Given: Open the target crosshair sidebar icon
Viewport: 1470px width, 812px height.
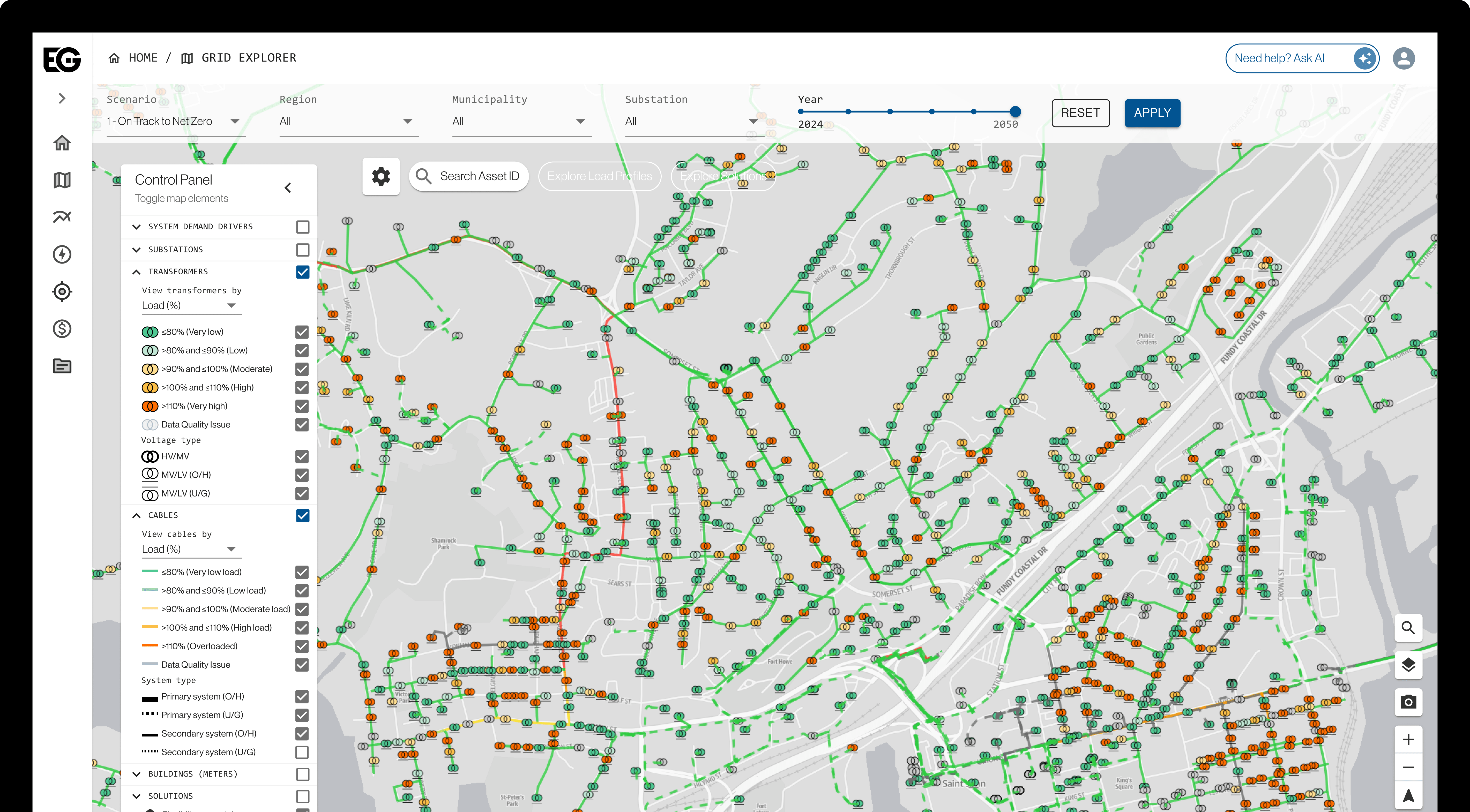Looking at the screenshot, I should [62, 292].
